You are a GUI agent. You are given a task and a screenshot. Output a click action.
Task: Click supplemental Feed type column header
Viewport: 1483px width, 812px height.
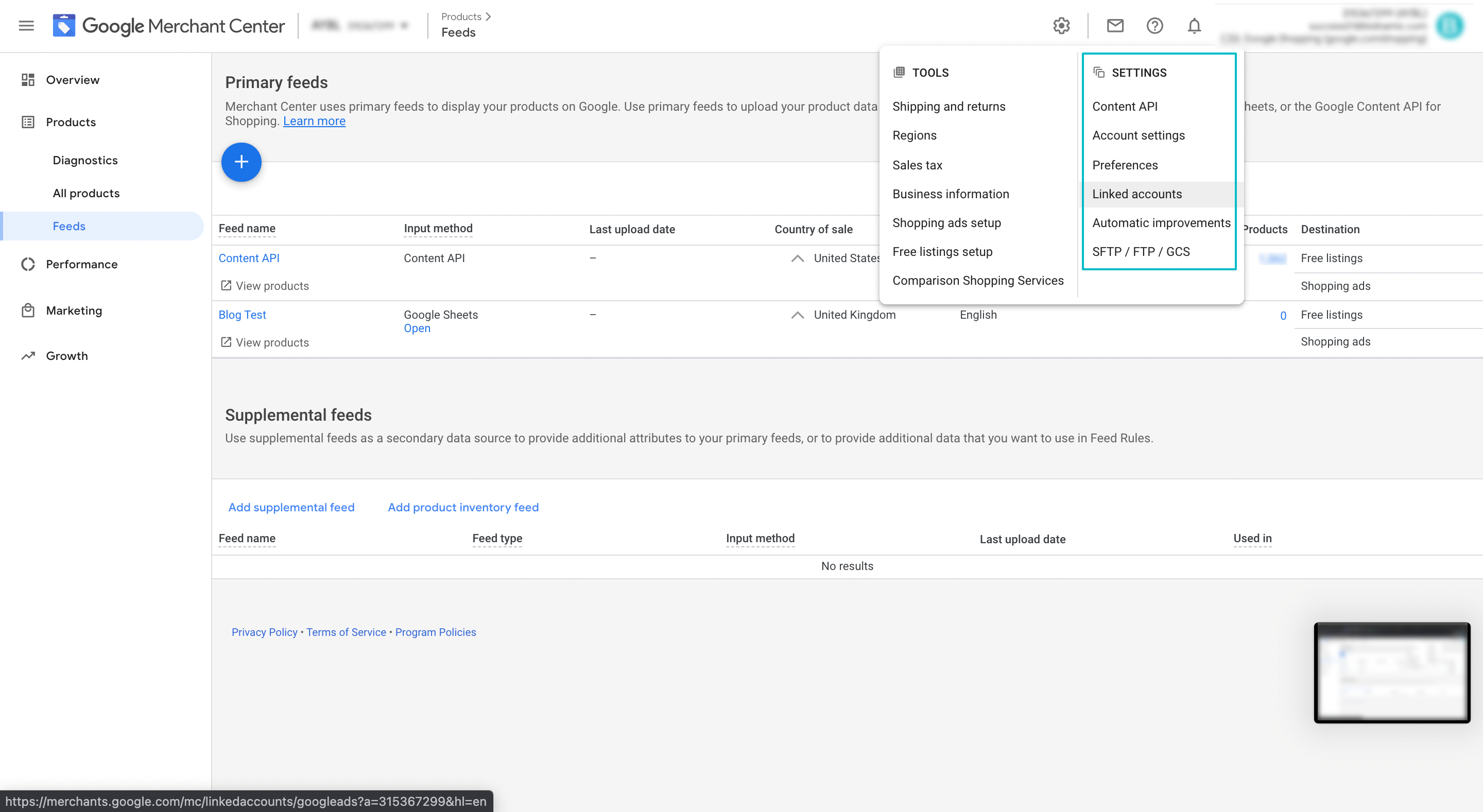[x=497, y=538]
